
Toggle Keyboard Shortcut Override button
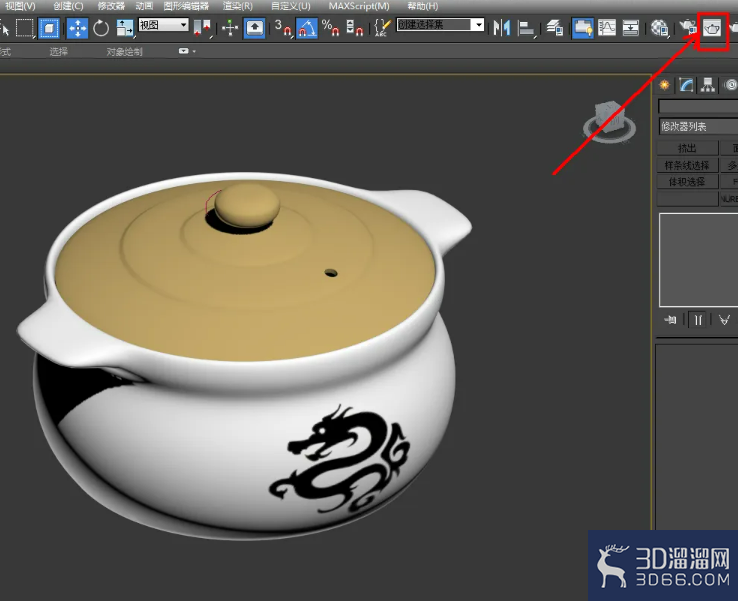(255, 28)
